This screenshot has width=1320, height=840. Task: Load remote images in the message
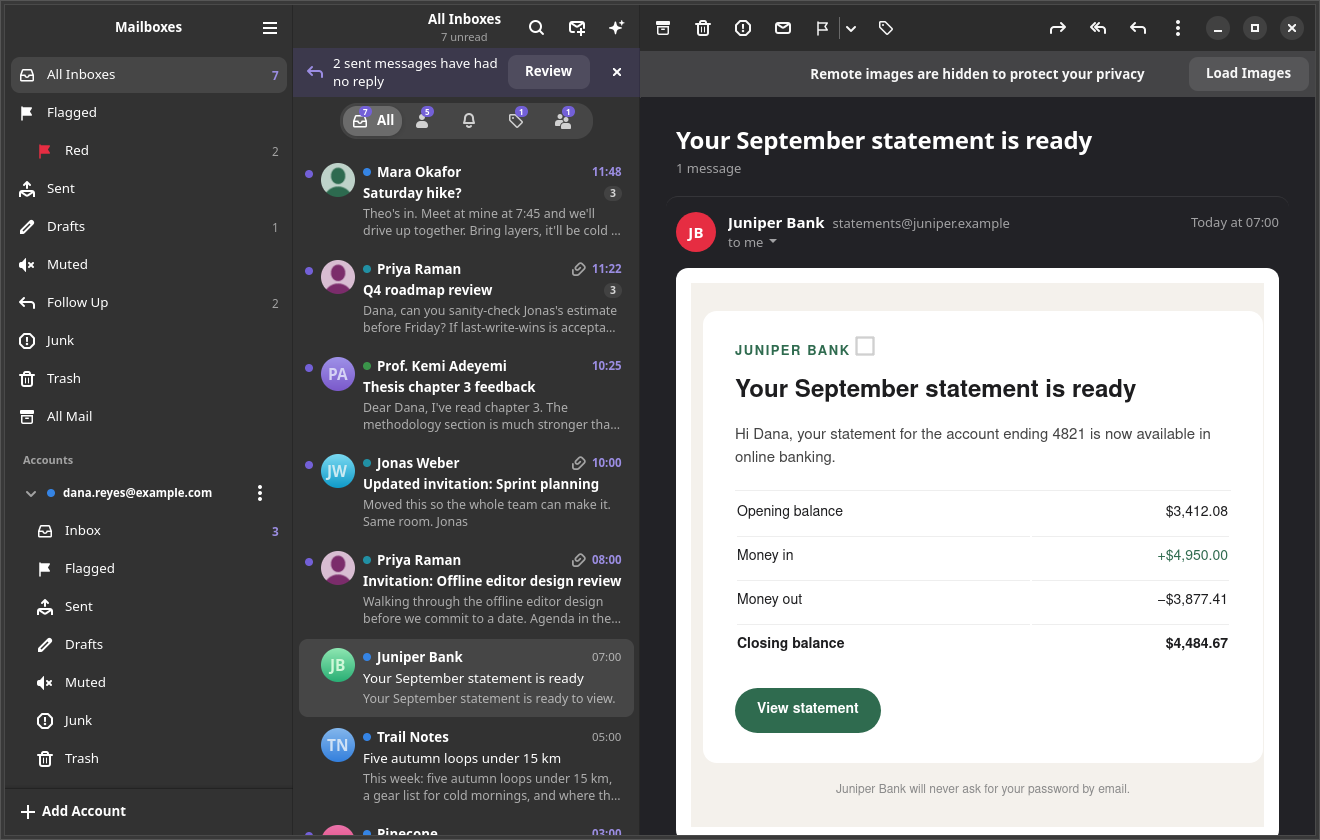[x=1248, y=73]
